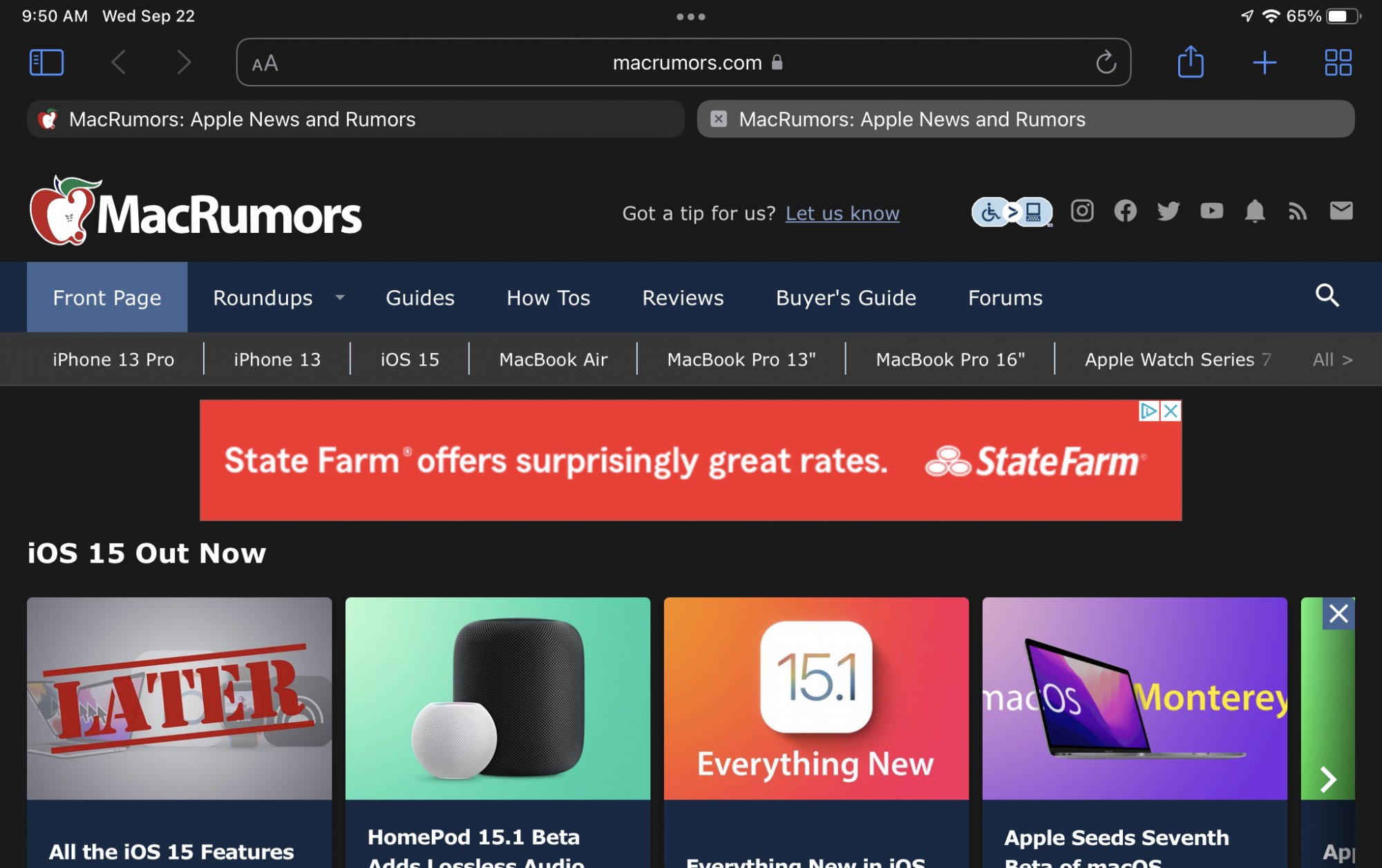This screenshot has height=868, width=1382.
Task: Open HomePod 15.1 Beta article thumbnail
Action: [x=498, y=698]
